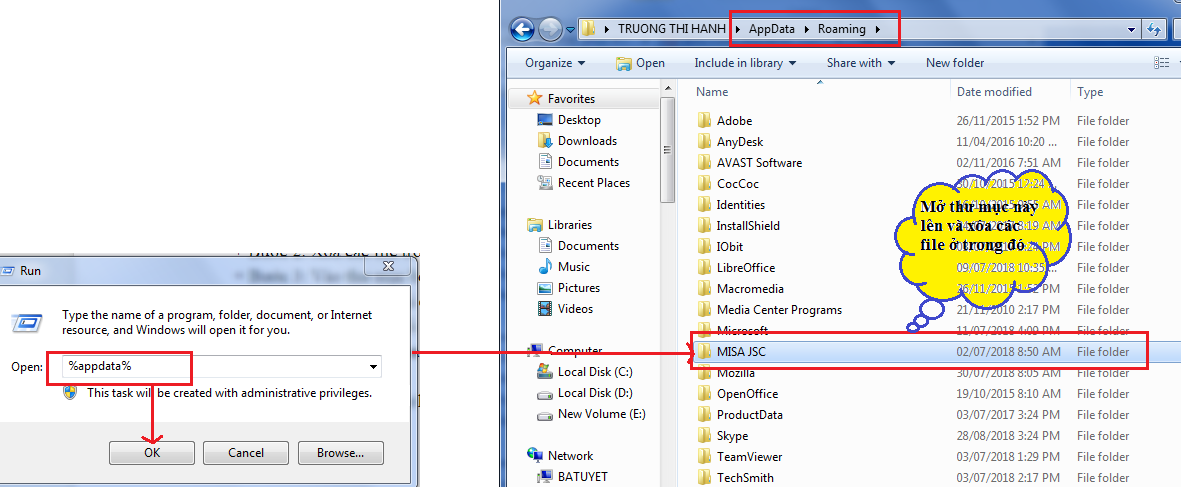
Task: Select the Media Center Programs folder icon
Action: [704, 310]
